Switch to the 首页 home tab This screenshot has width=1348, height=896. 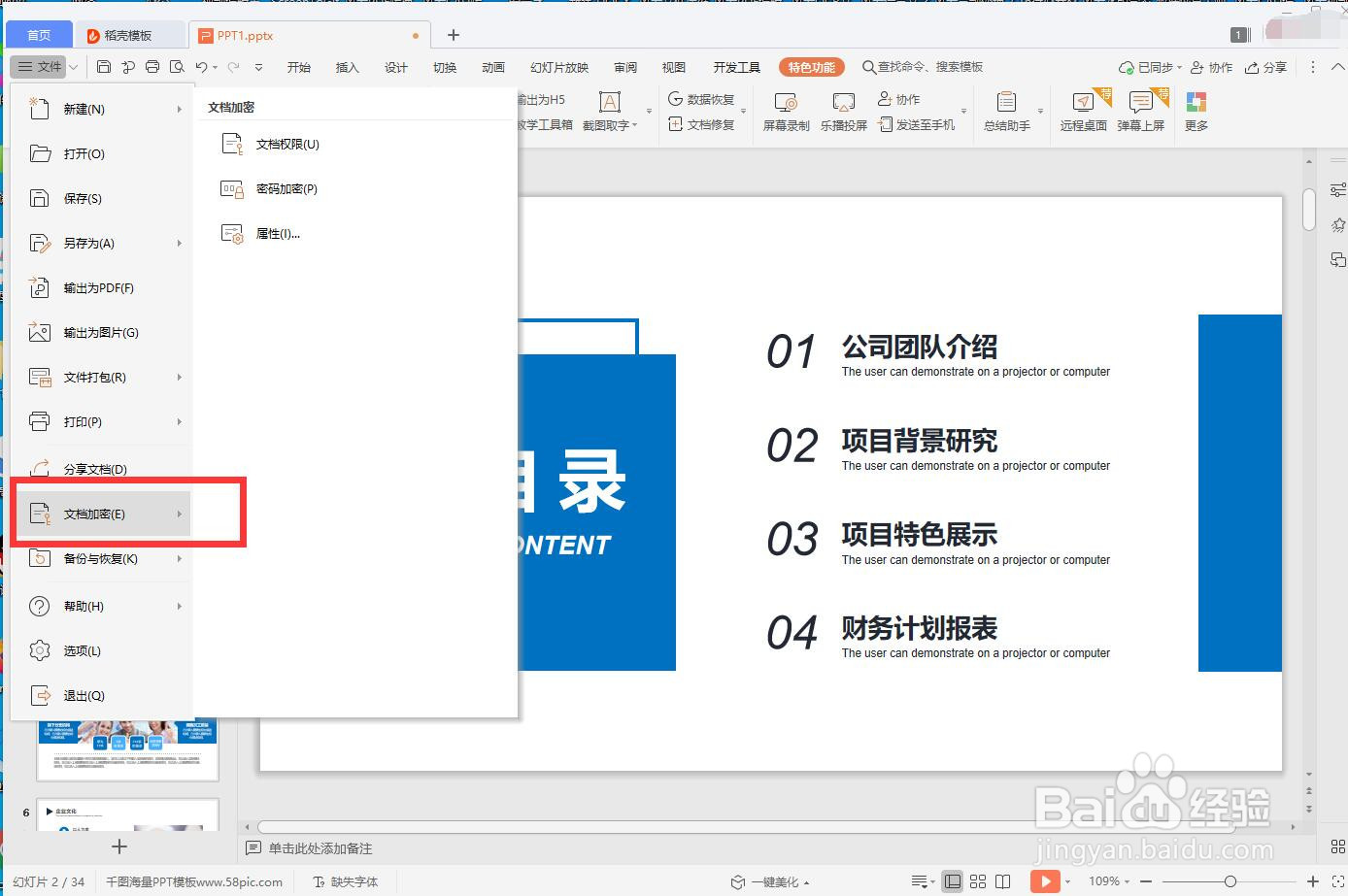point(39,35)
